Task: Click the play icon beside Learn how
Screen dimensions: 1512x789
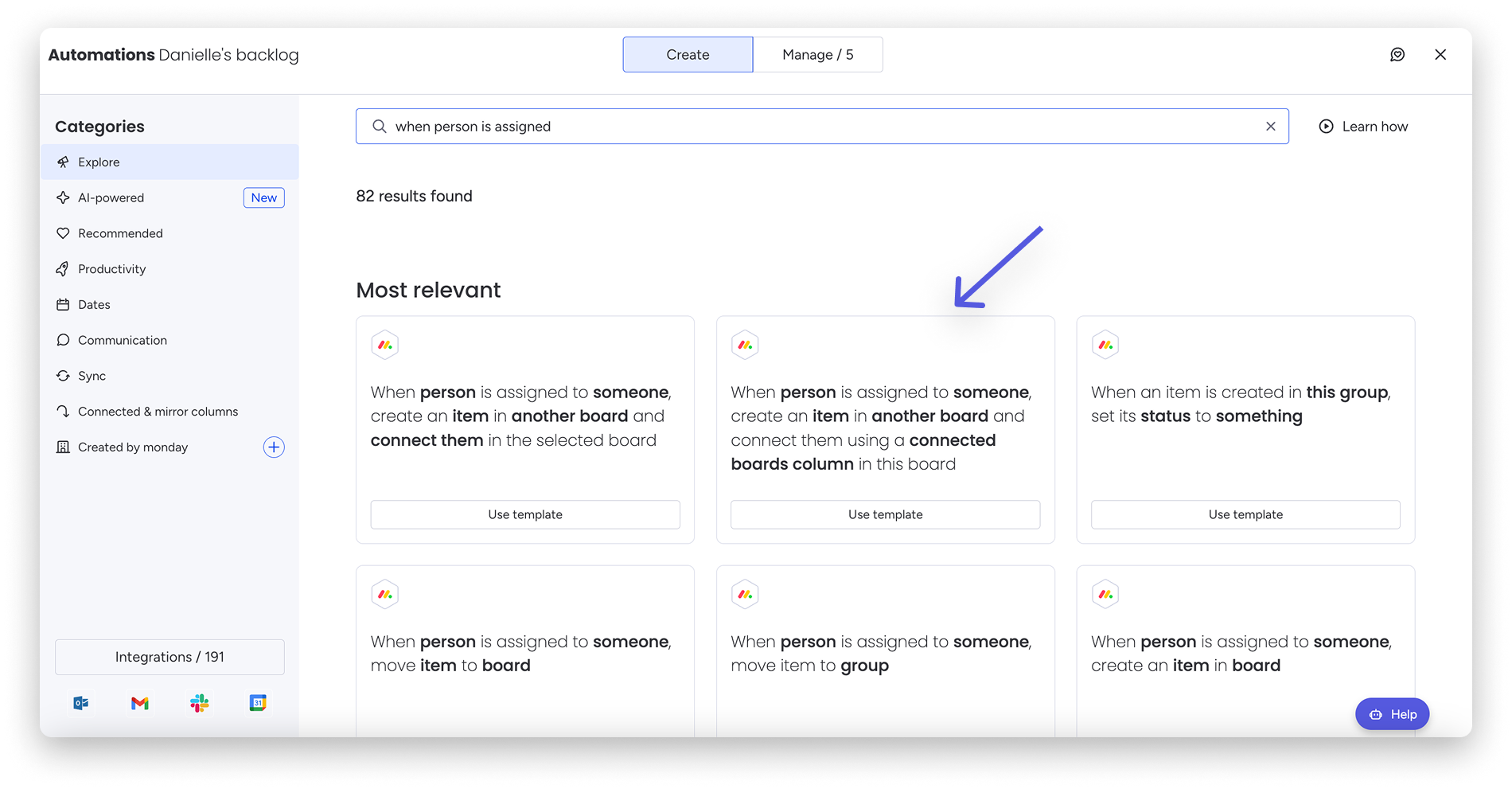Action: pos(1326,126)
